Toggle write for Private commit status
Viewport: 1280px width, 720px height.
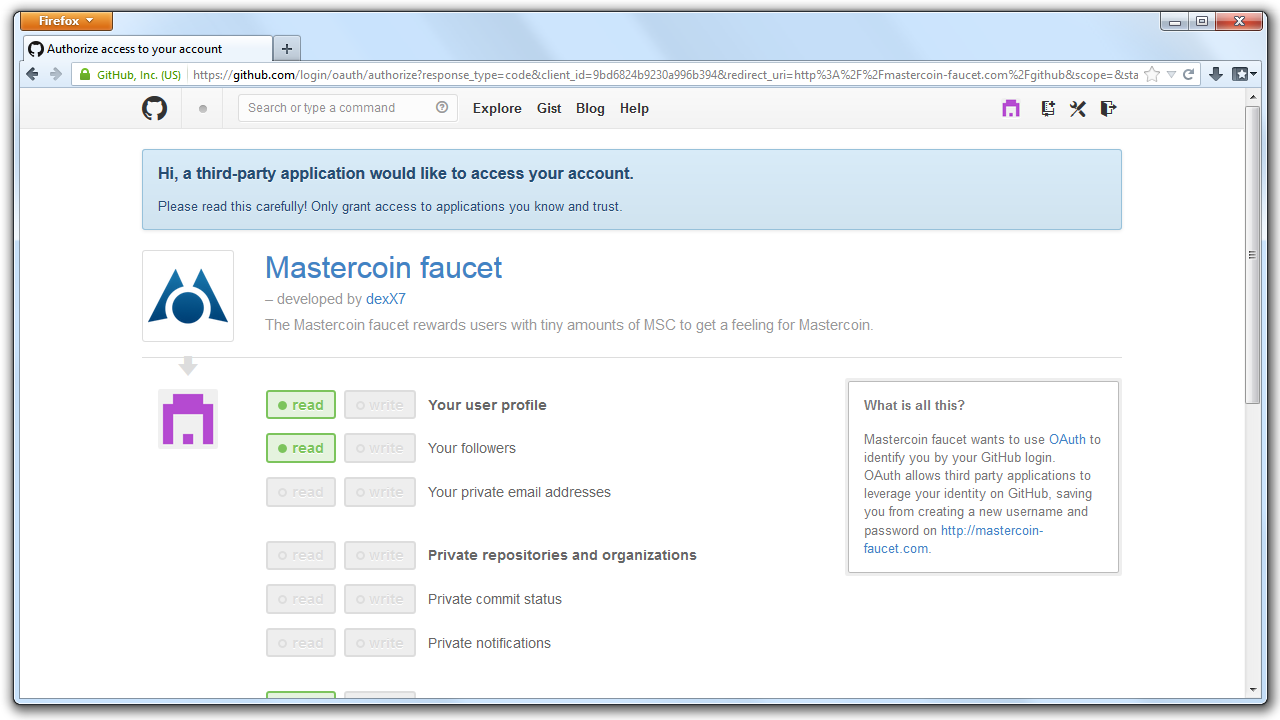[x=380, y=599]
